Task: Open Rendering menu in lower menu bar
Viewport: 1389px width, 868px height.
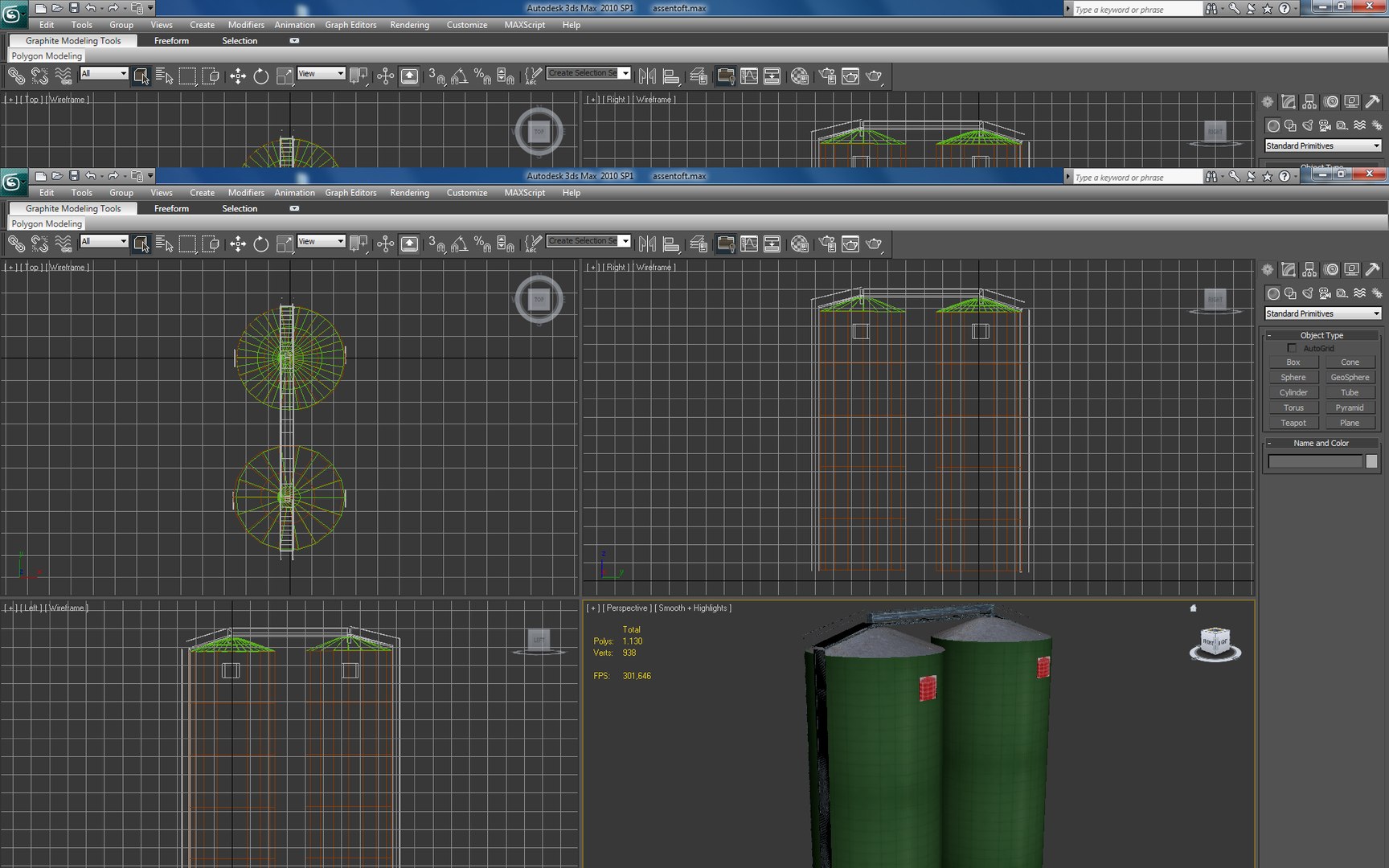Action: pos(409,193)
